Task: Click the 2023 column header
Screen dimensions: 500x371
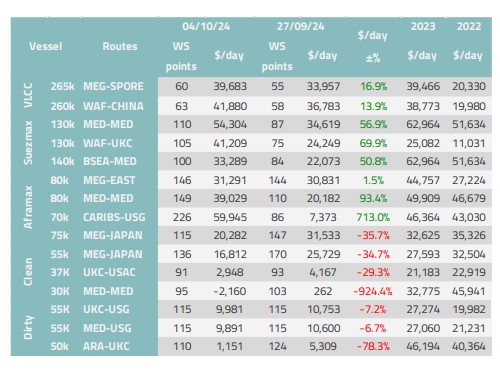Action: coord(423,26)
